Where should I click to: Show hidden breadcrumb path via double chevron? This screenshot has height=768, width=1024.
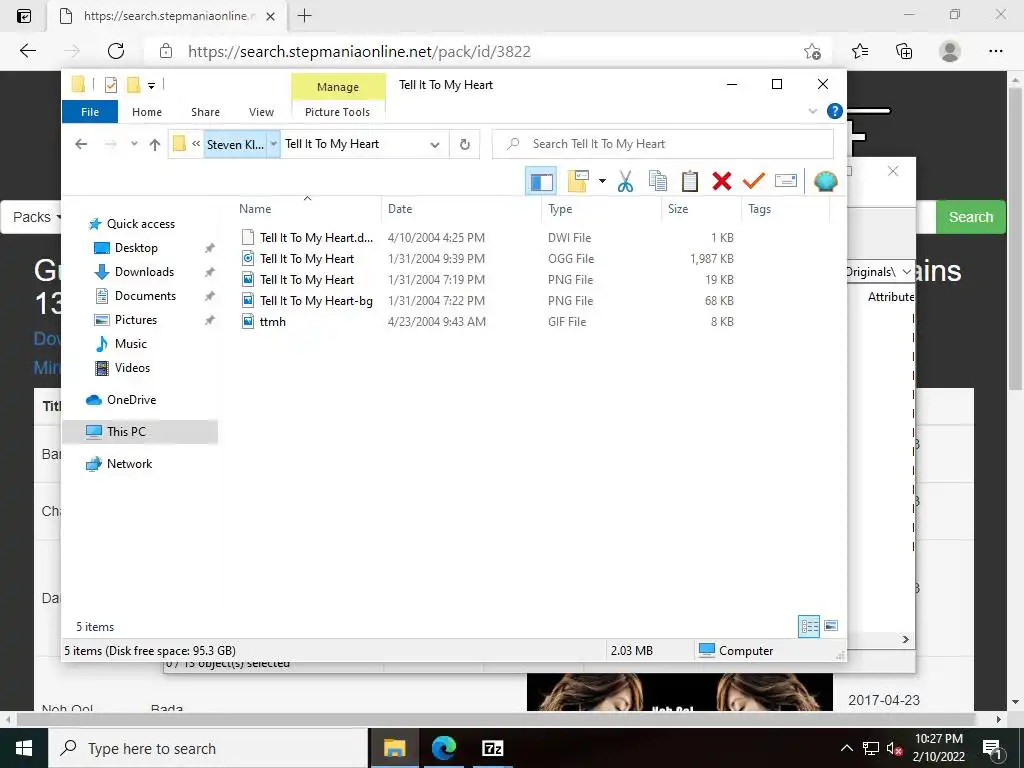coord(196,144)
